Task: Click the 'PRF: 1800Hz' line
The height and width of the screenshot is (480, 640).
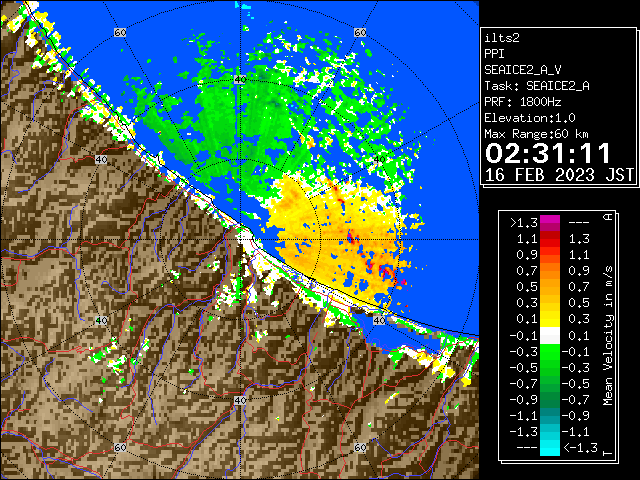Action: click(523, 102)
